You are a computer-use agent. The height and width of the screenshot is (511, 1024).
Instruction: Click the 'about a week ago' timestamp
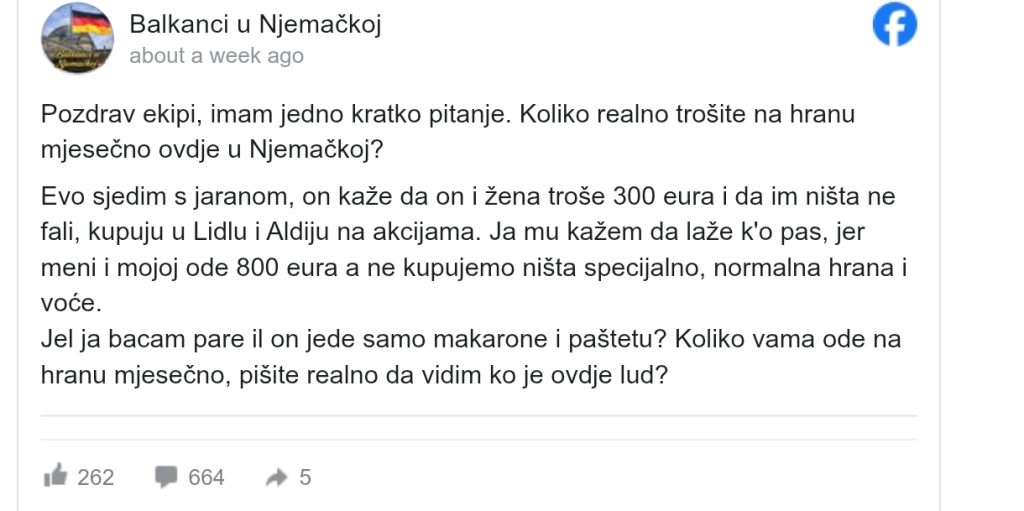click(x=216, y=56)
